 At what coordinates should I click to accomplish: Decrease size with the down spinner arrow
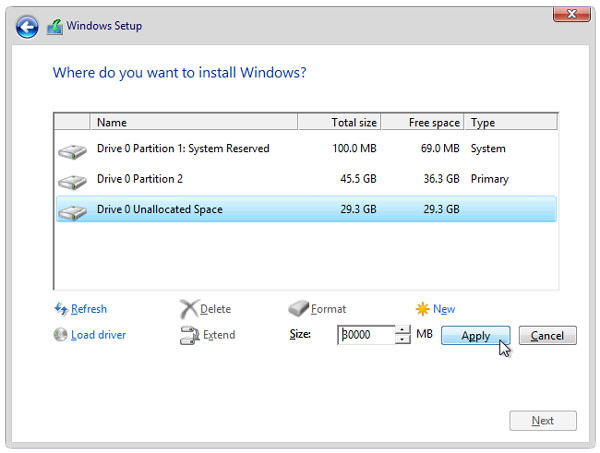coord(403,340)
